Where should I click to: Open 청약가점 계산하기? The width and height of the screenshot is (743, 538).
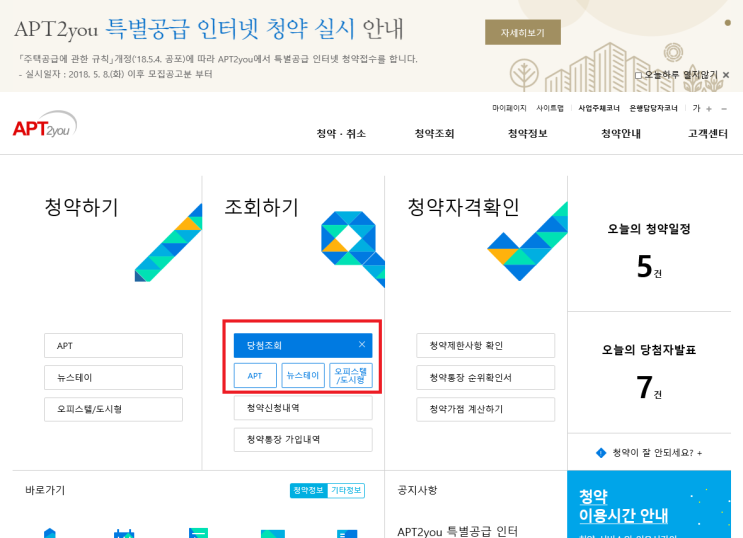pyautogui.click(x=485, y=409)
